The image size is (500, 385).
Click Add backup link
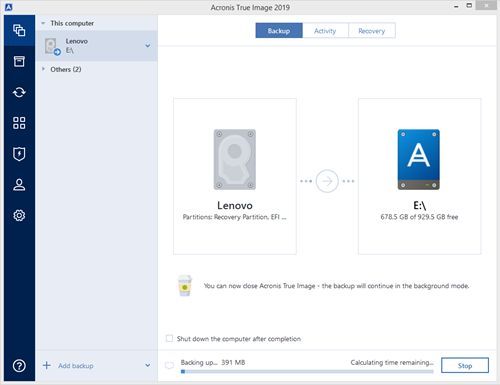click(x=76, y=366)
